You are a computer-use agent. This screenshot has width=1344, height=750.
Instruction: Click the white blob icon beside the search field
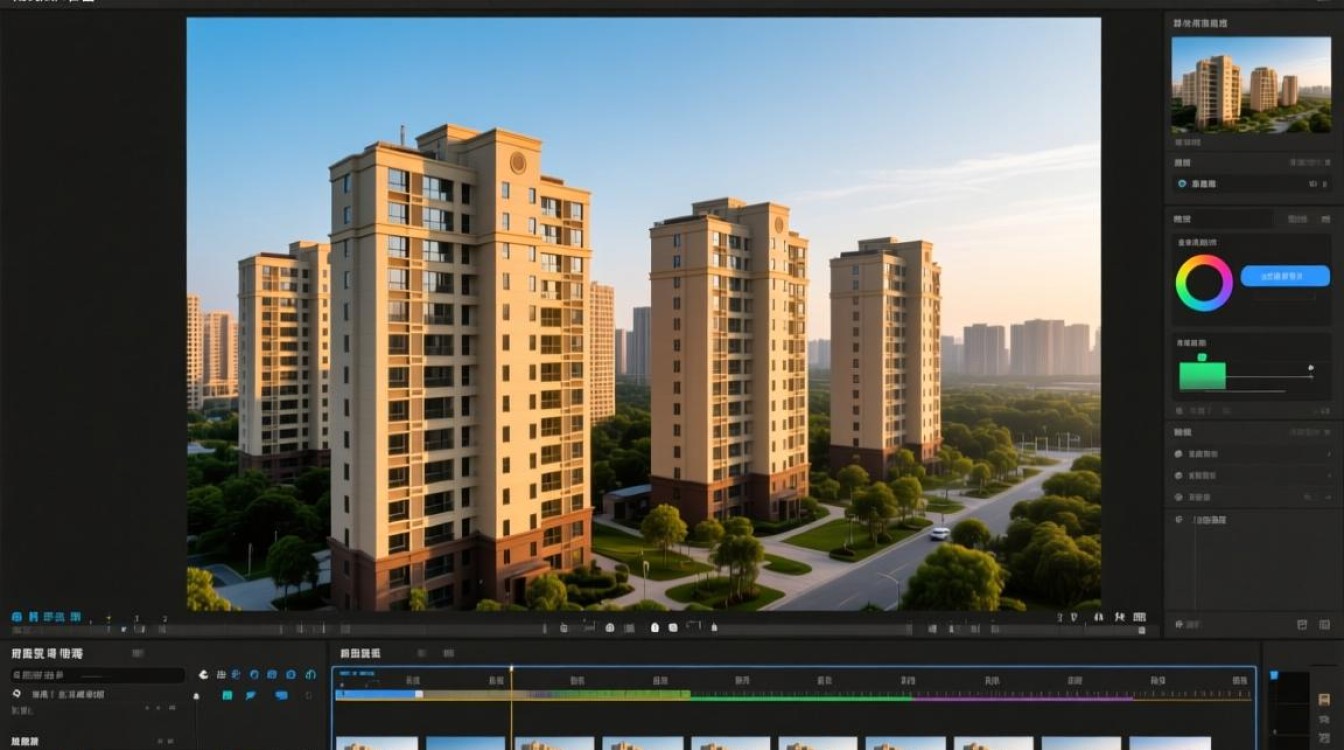click(204, 675)
